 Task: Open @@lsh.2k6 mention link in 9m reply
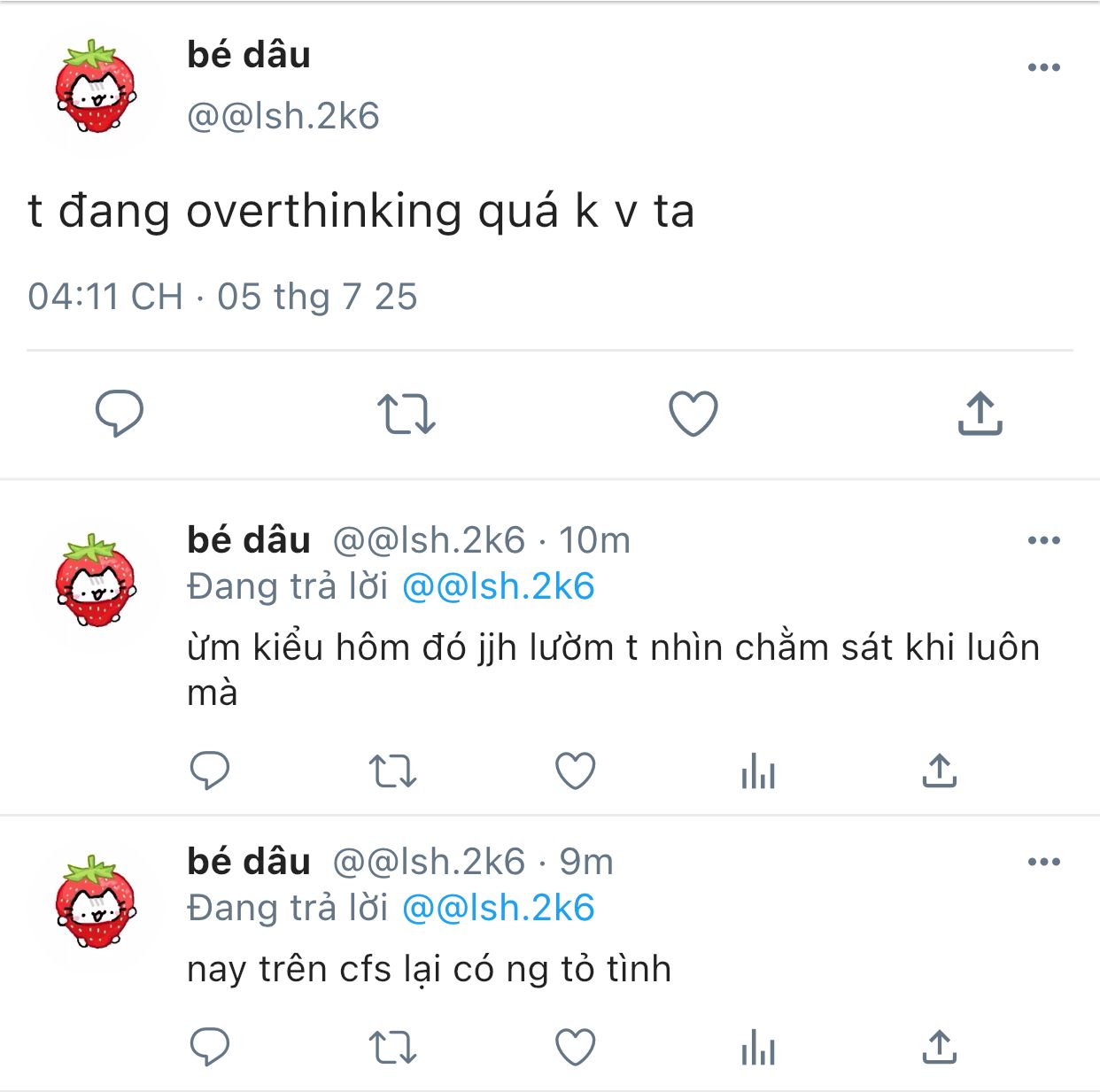499,909
